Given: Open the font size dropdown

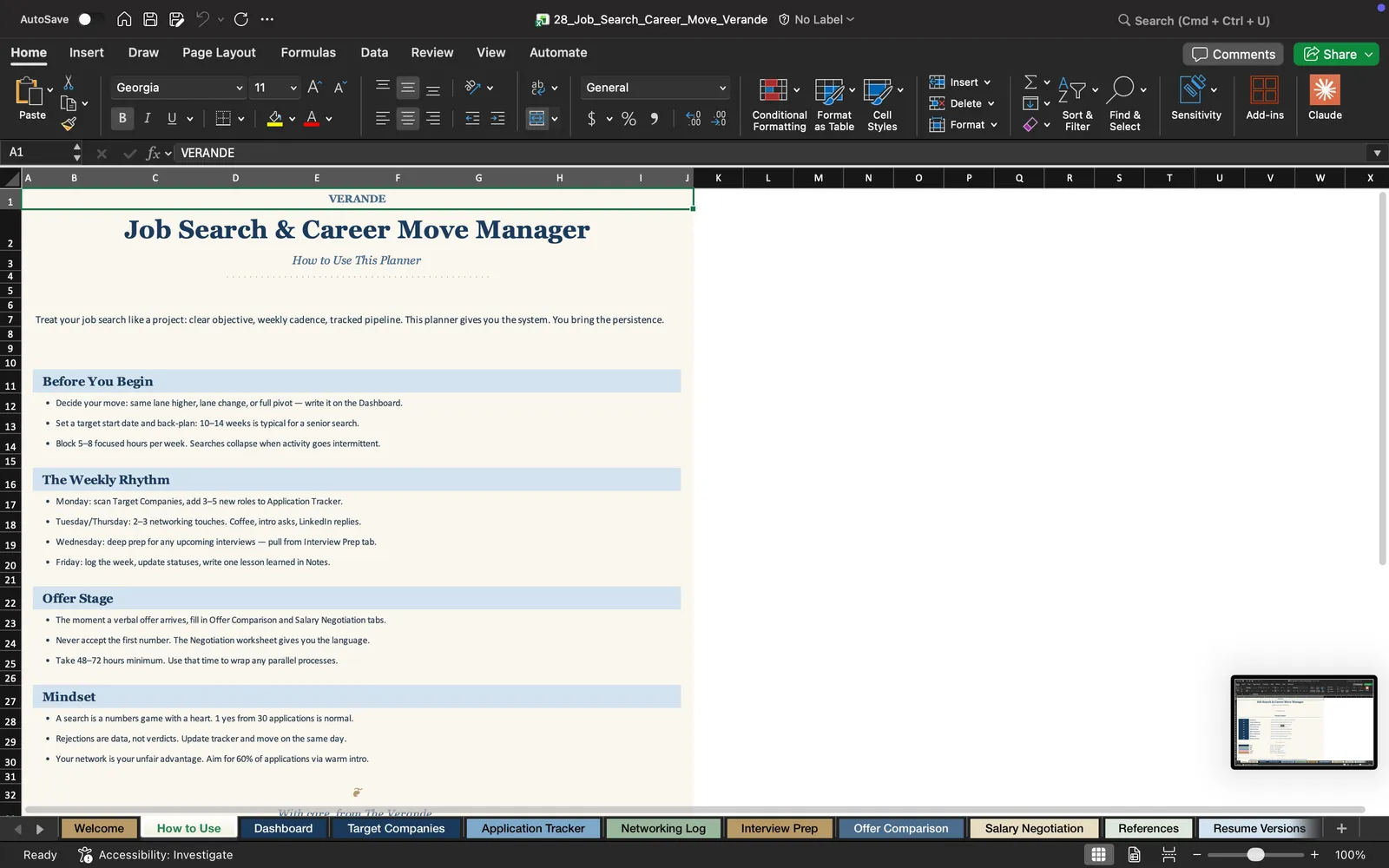Looking at the screenshot, I should (x=293, y=88).
